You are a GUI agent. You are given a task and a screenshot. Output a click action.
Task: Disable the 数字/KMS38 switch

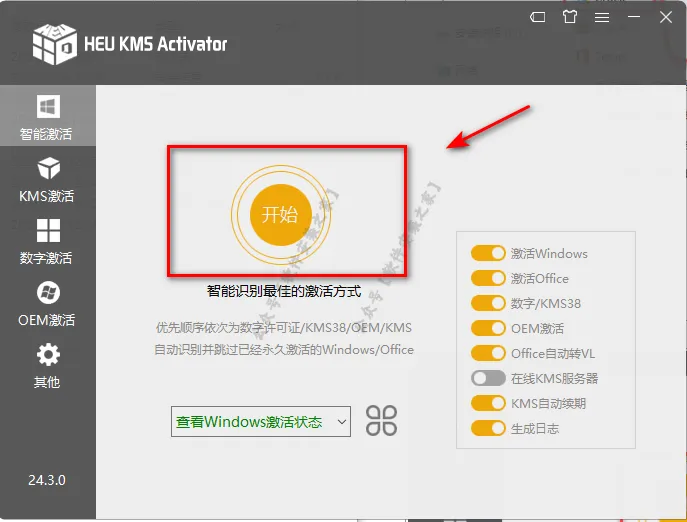click(x=488, y=303)
